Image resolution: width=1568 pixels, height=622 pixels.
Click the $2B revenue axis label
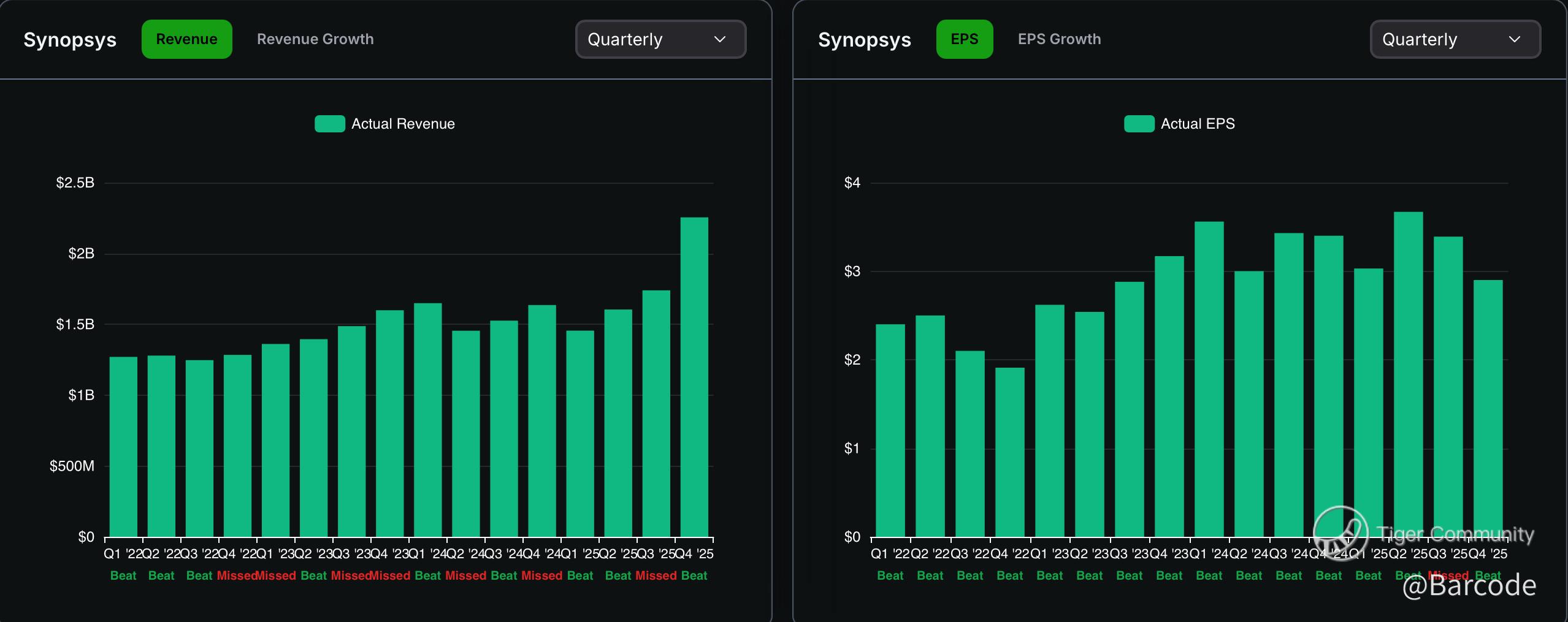point(82,254)
